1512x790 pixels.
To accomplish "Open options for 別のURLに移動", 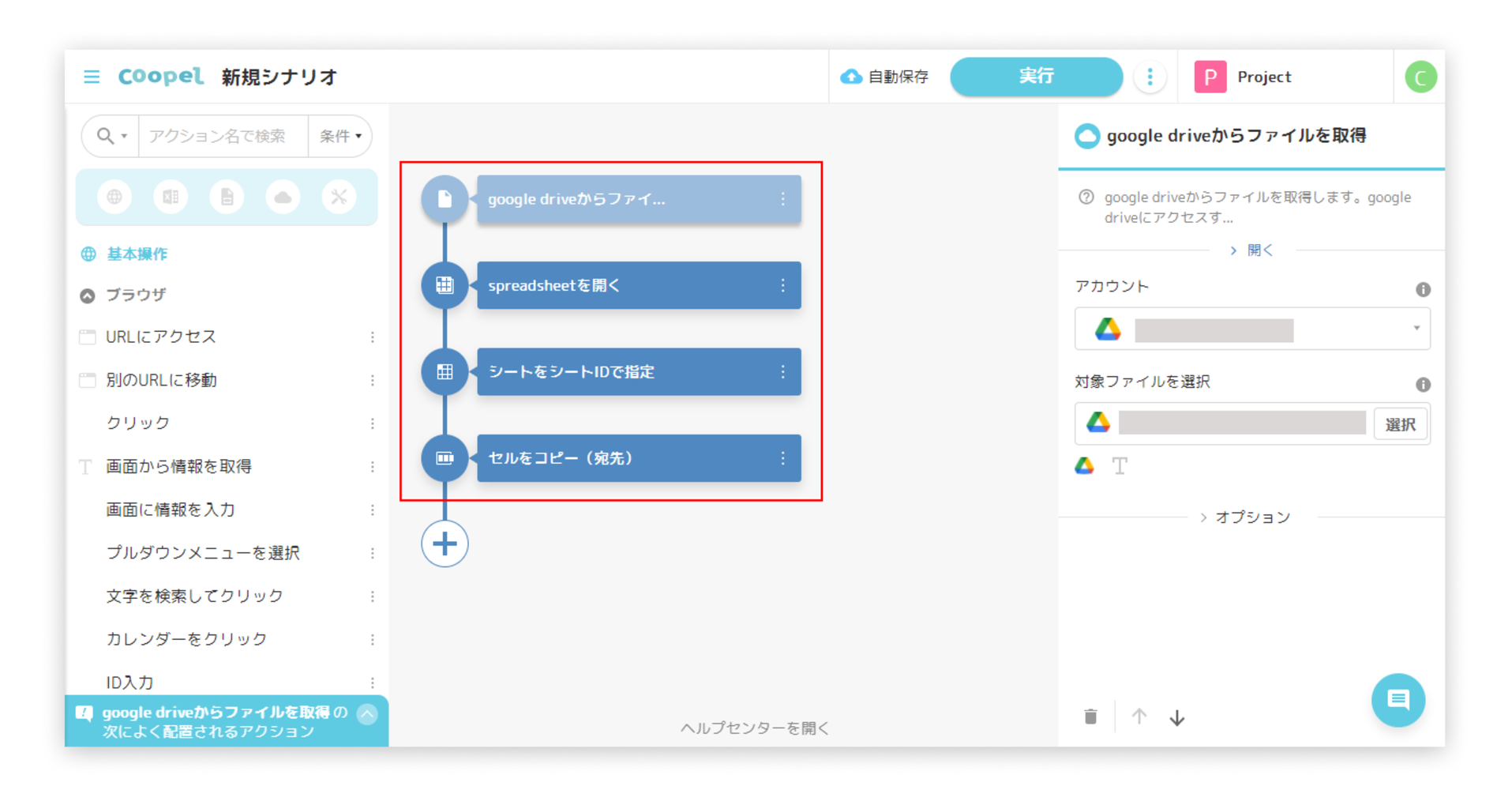I will click(373, 381).
